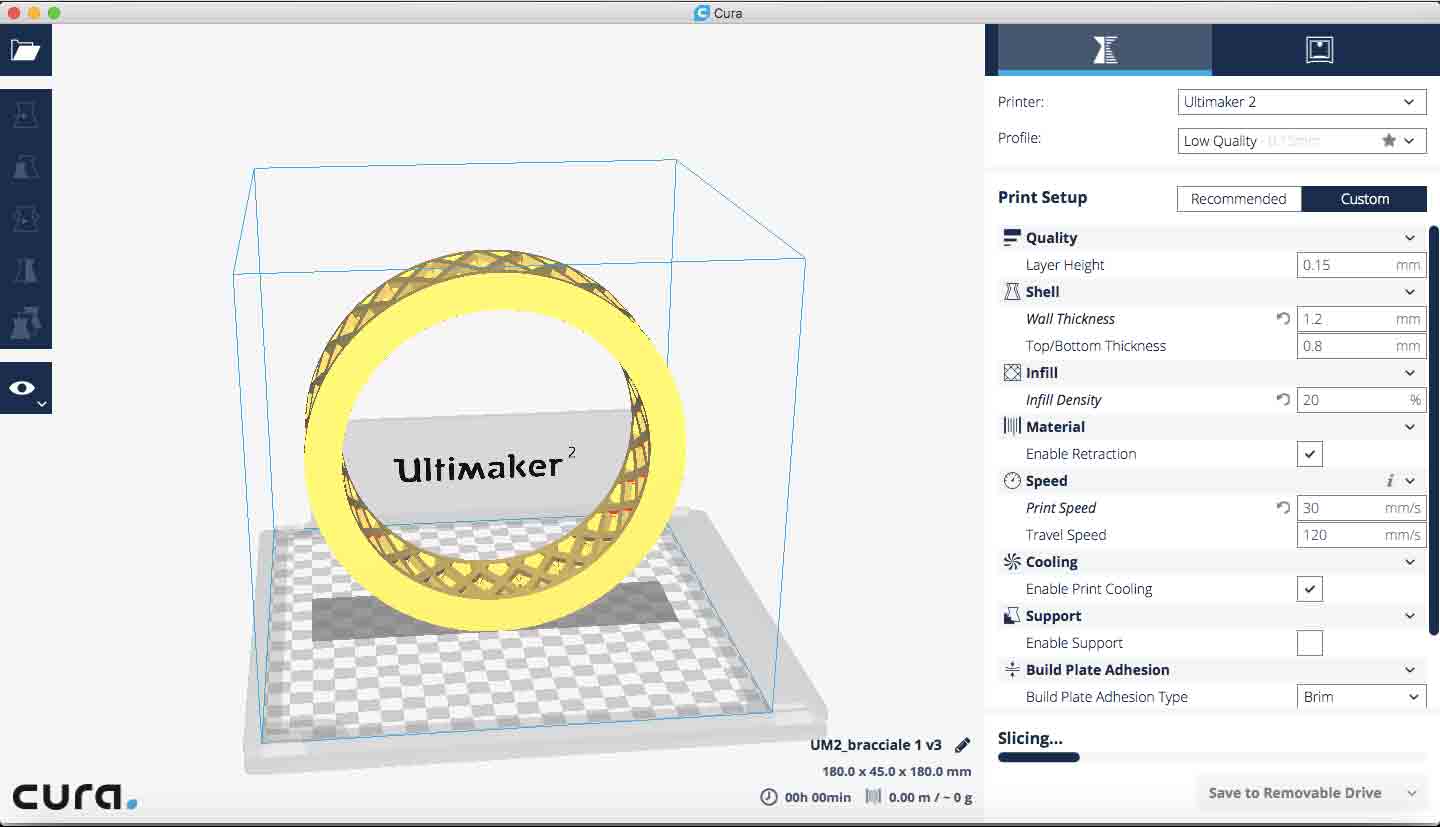Click the settings panel scrollbar
1440x827 pixels.
point(1434,430)
